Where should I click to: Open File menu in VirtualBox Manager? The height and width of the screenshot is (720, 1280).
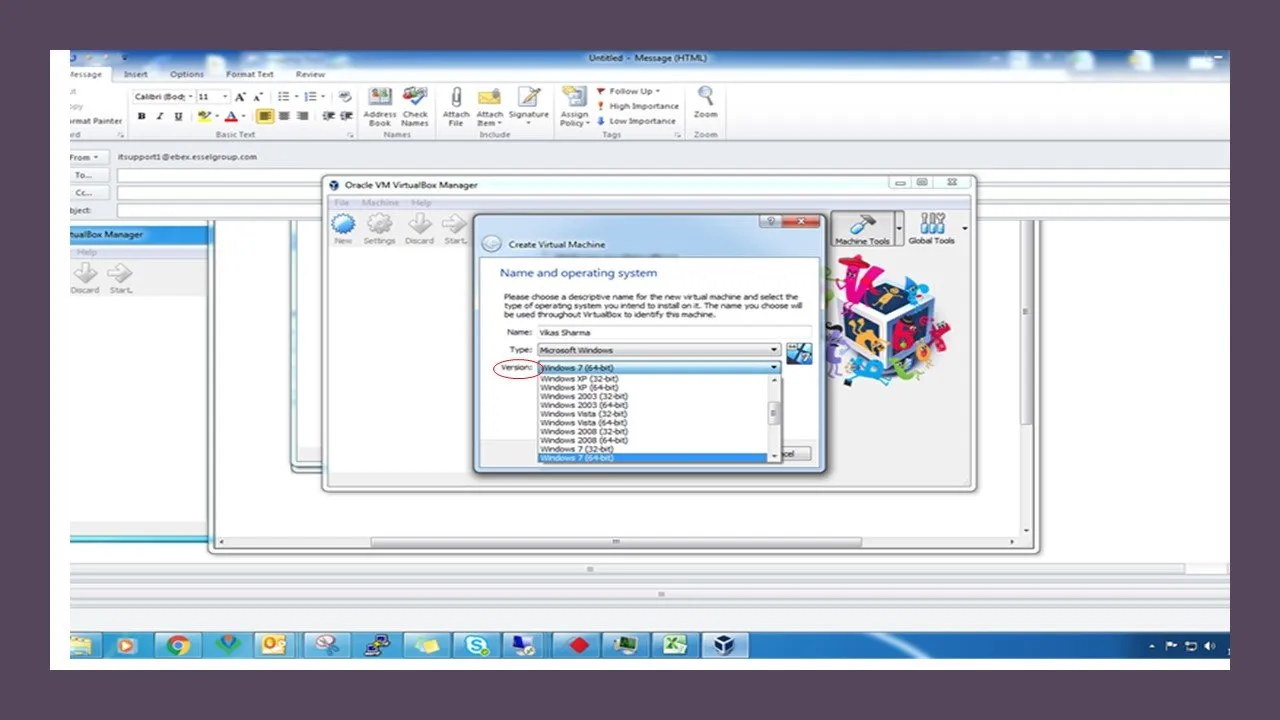pos(342,203)
